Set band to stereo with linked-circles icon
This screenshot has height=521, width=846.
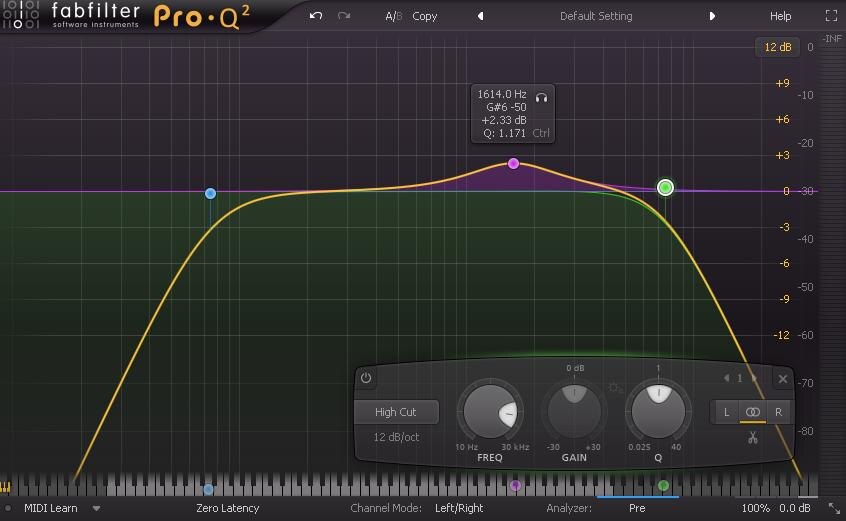(x=753, y=412)
